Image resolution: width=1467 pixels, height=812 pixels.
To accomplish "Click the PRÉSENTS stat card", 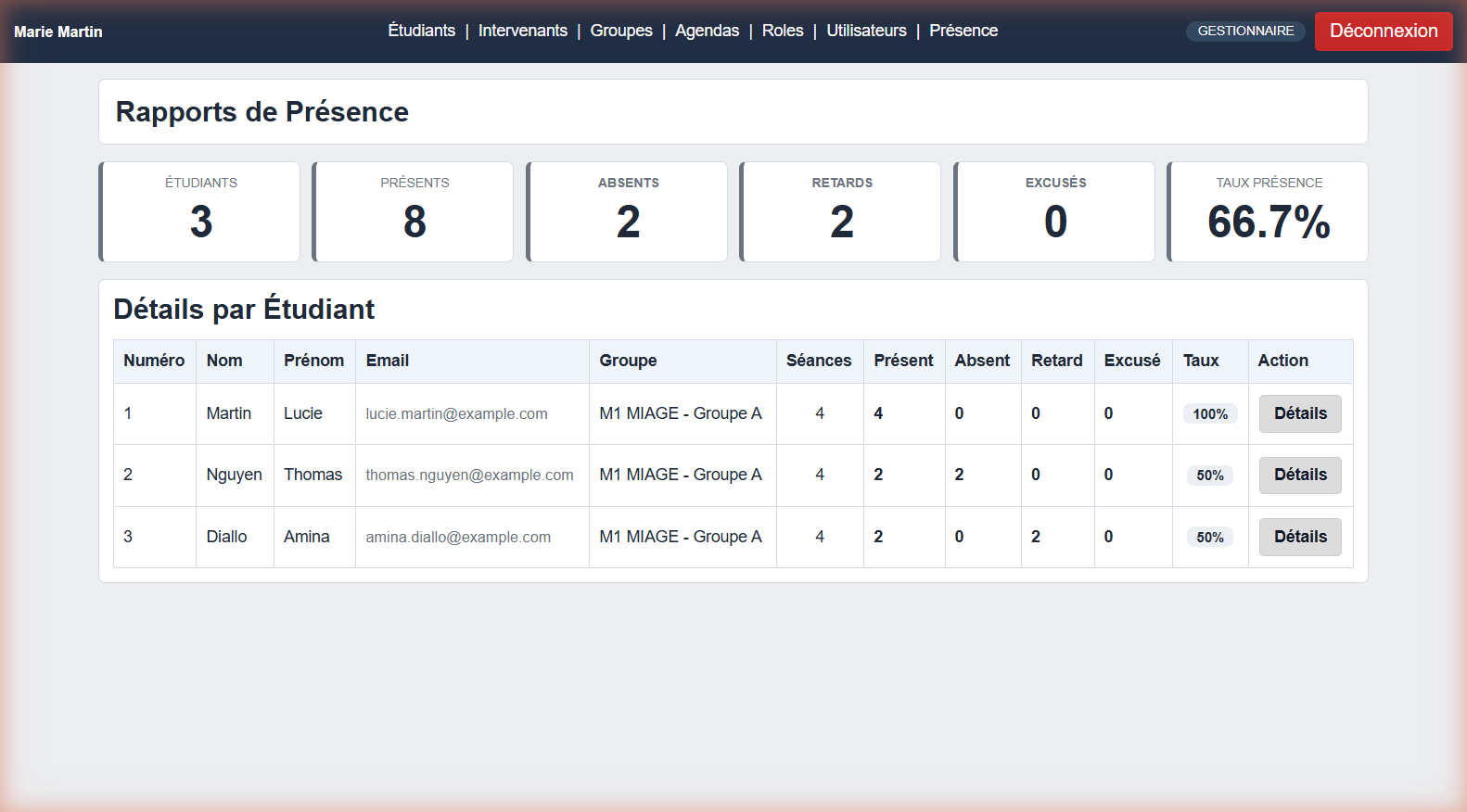I will click(x=414, y=212).
